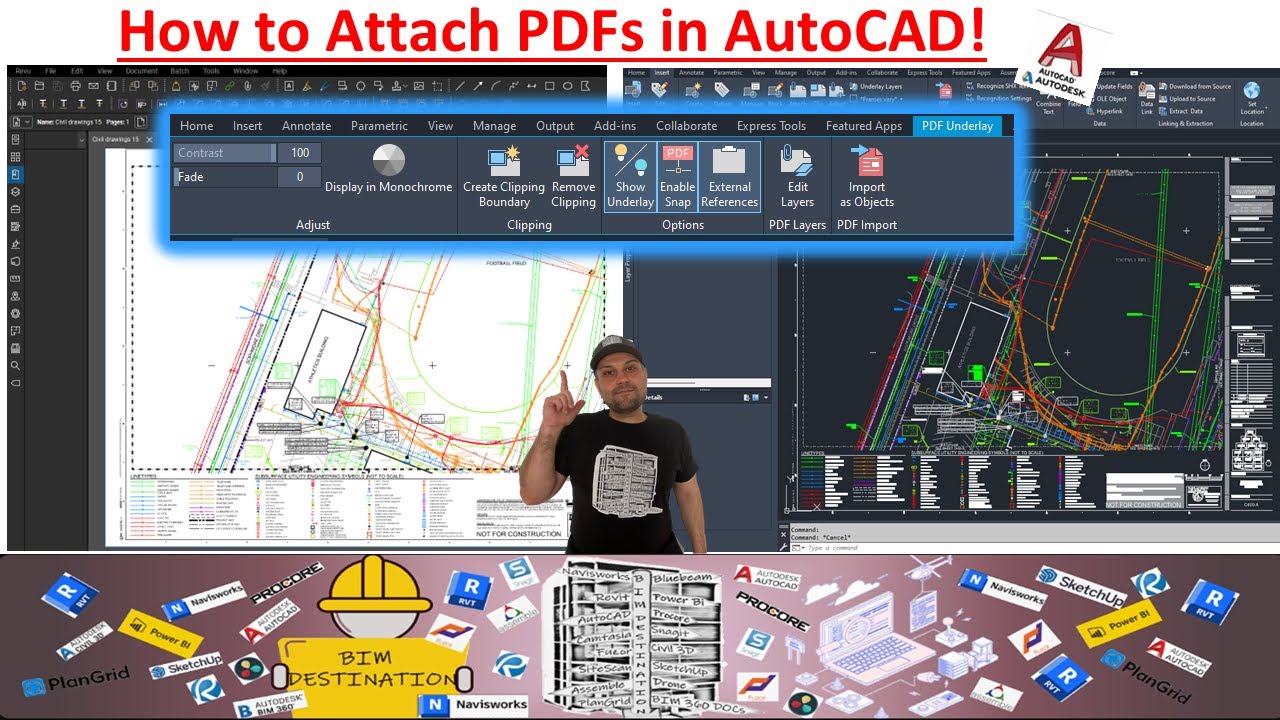The width and height of the screenshot is (1280, 720).
Task: Click Extract Data in AutoCAD ribbon
Action: click(1181, 111)
